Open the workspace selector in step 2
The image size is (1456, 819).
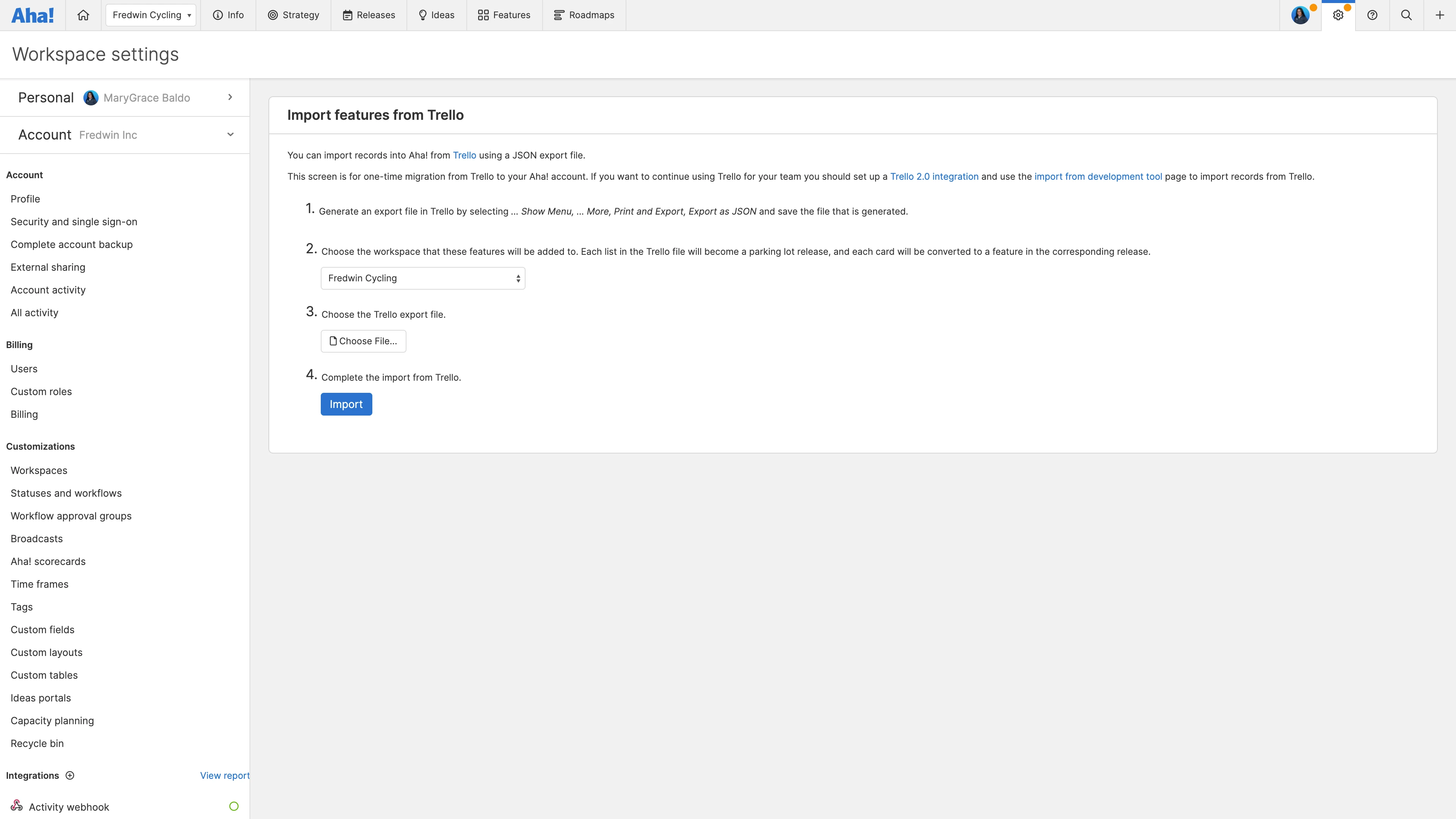click(x=422, y=278)
